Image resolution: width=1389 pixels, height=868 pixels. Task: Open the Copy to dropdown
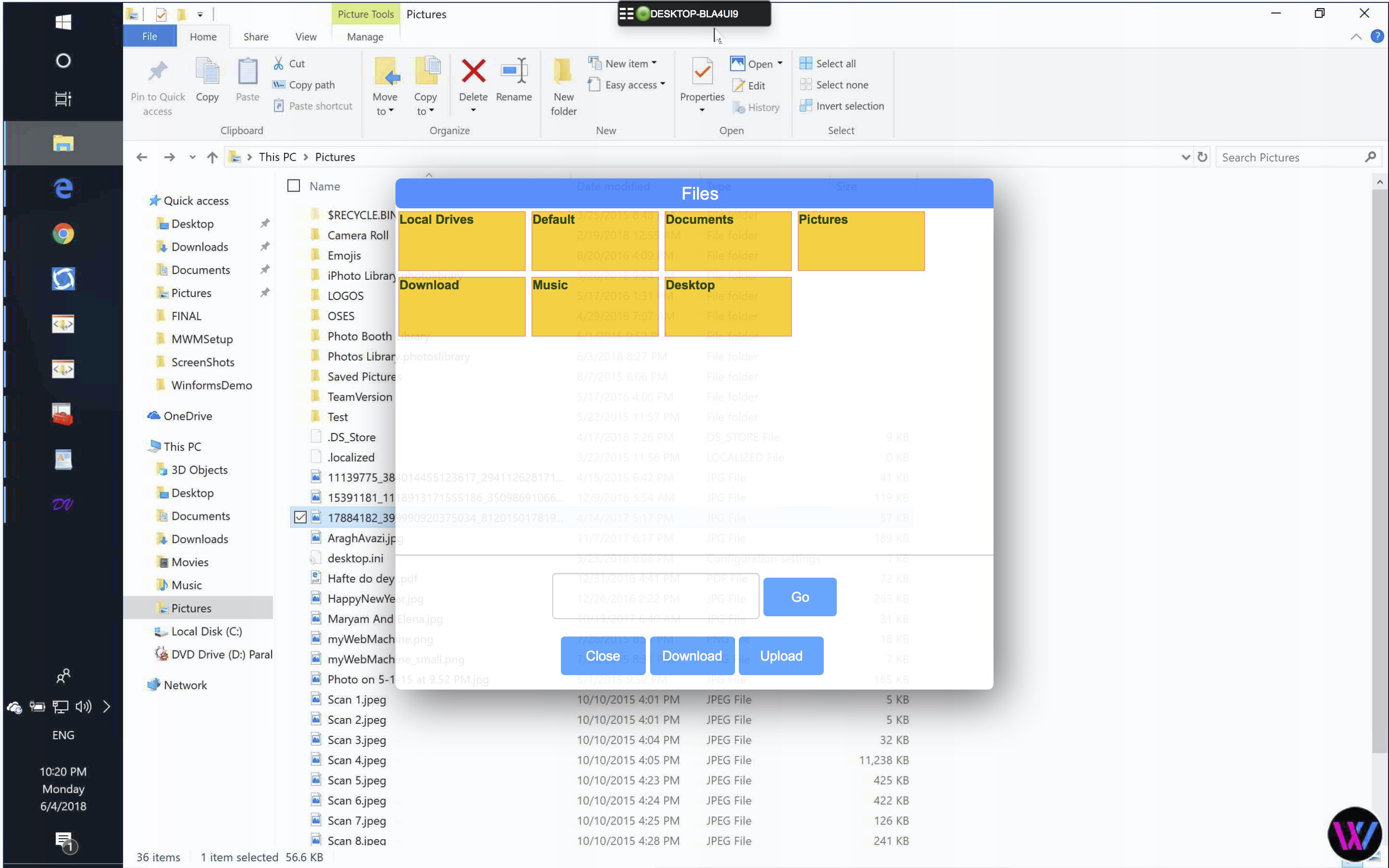click(425, 104)
